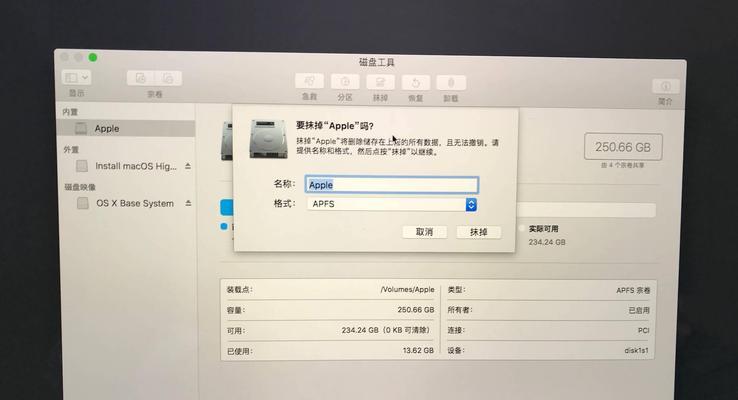Click the OS X Base System disk icon
738x400 pixels.
click(83, 203)
